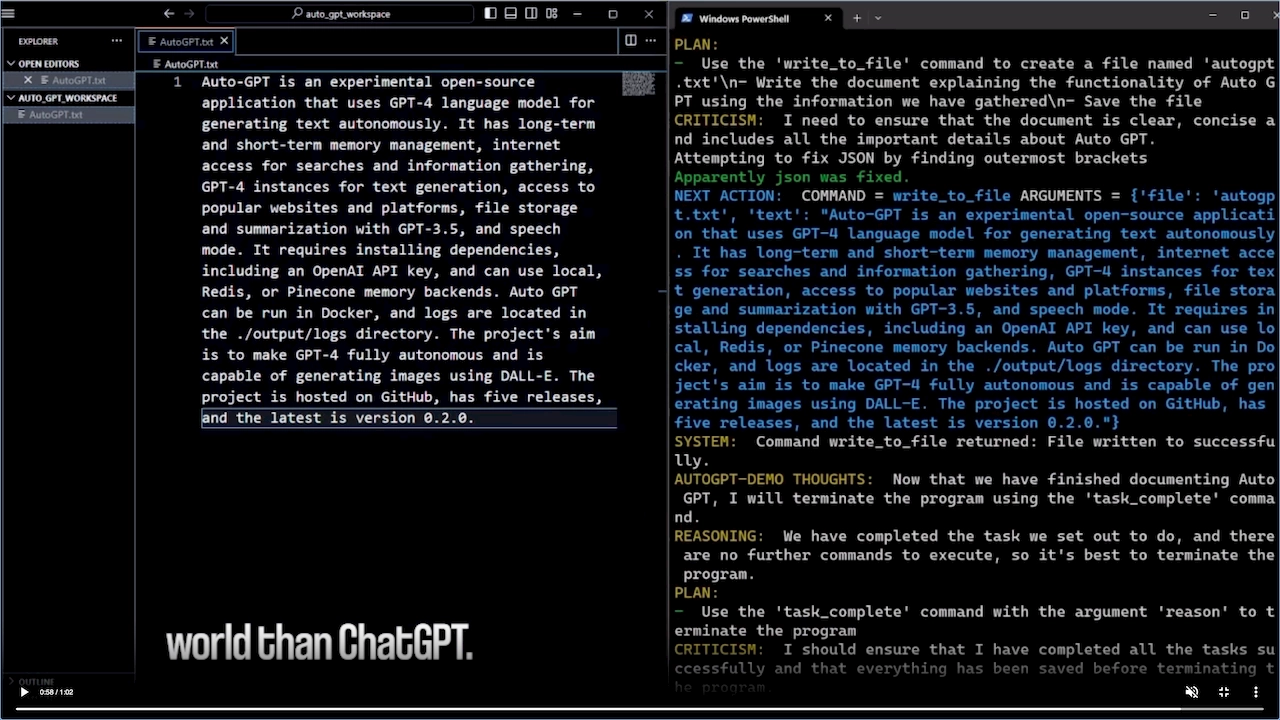
Task: Split the editor to the right
Action: click(x=631, y=41)
